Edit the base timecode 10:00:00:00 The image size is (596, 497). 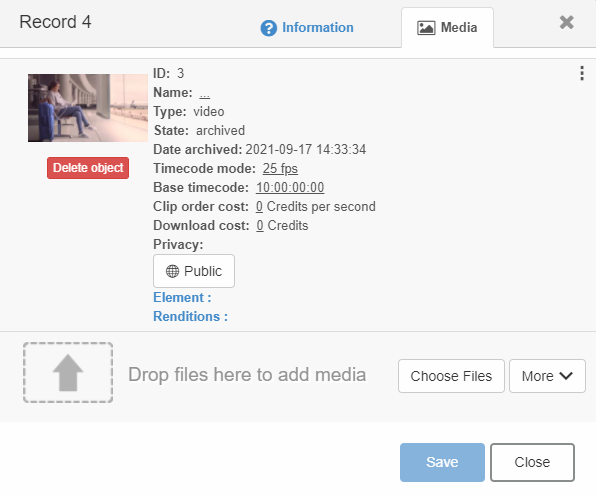pos(290,187)
